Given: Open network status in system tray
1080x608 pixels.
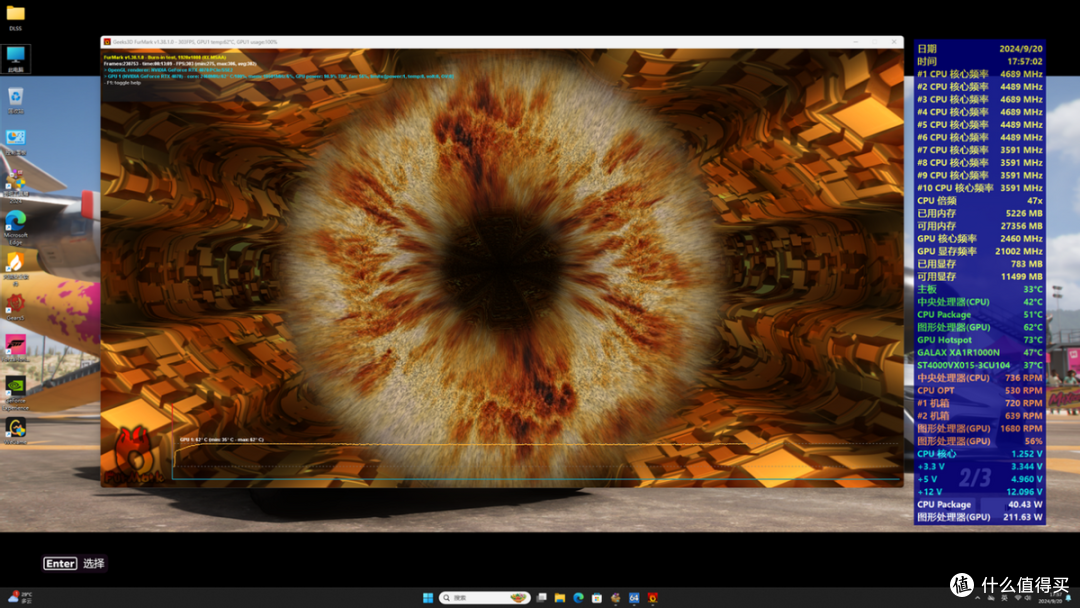Looking at the screenshot, I should [x=1017, y=598].
